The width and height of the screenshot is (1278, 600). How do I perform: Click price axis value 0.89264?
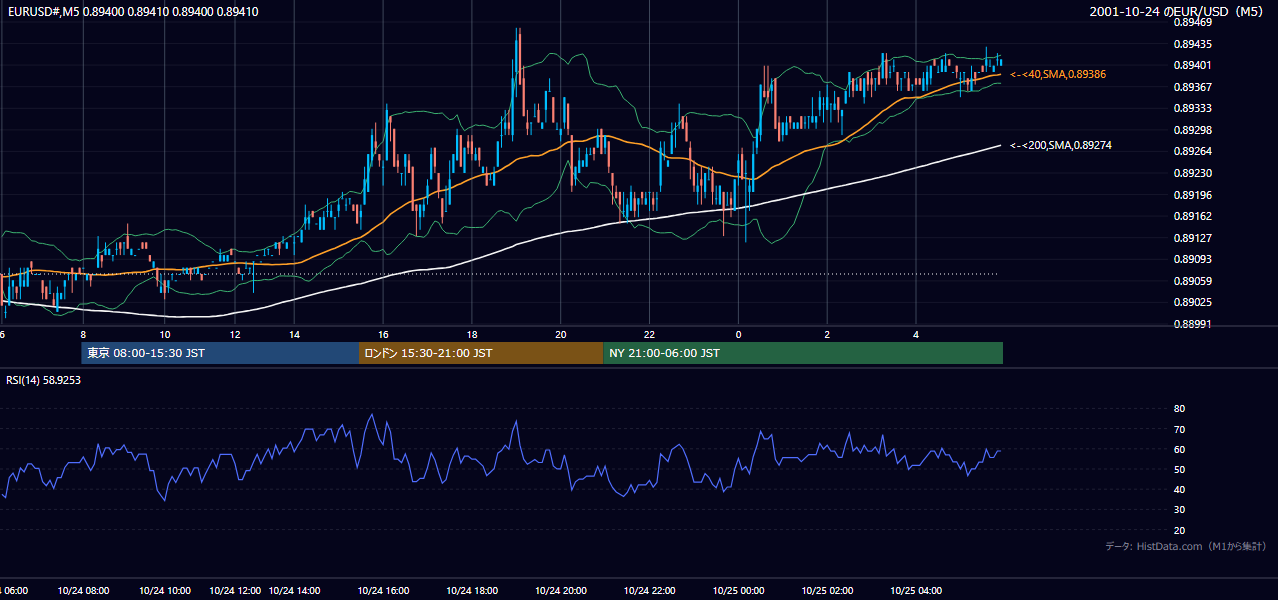[1195, 151]
